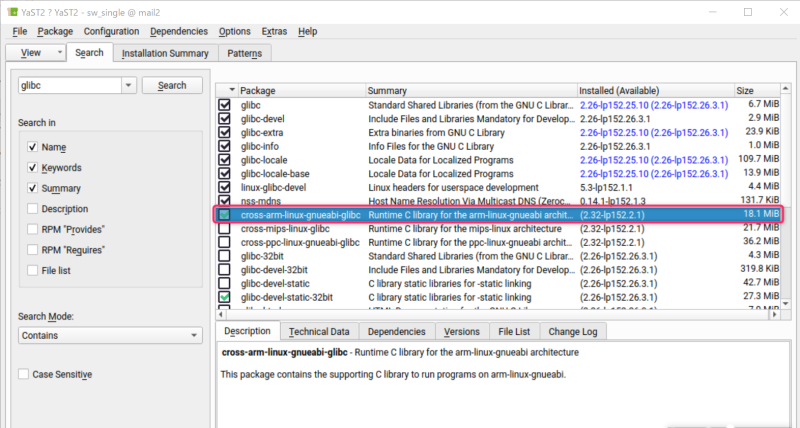Switch to the Change Log tab
Viewport: 800px width, 428px height.
click(572, 332)
